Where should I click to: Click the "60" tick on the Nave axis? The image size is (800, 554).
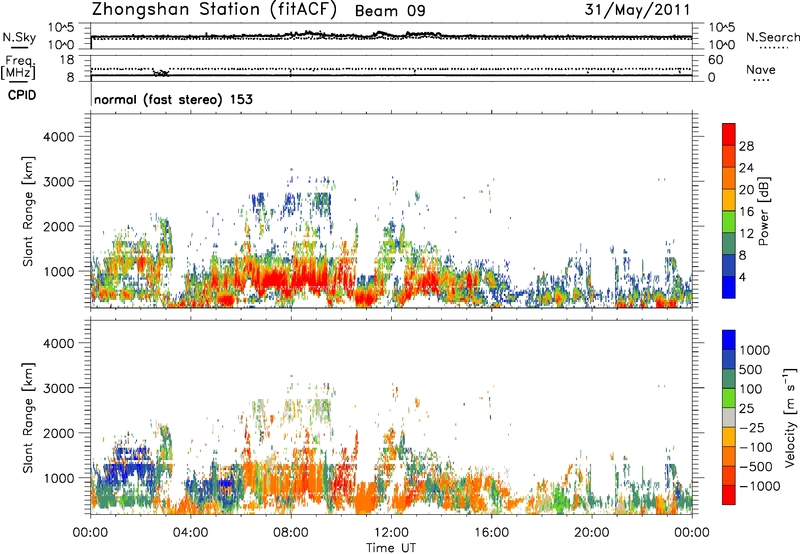[715, 60]
